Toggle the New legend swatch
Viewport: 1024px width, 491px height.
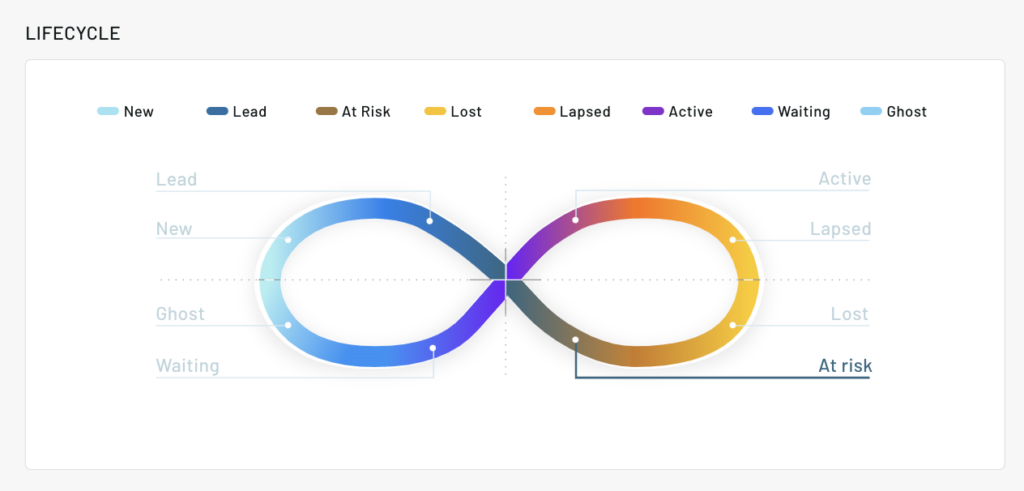tap(108, 112)
